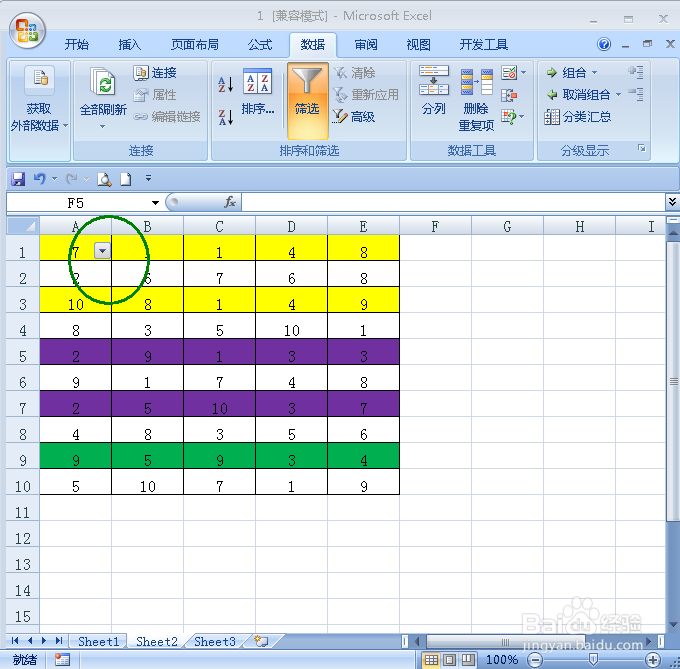Open the customize quick access toolbar menu
The image size is (680, 669).
[148, 178]
